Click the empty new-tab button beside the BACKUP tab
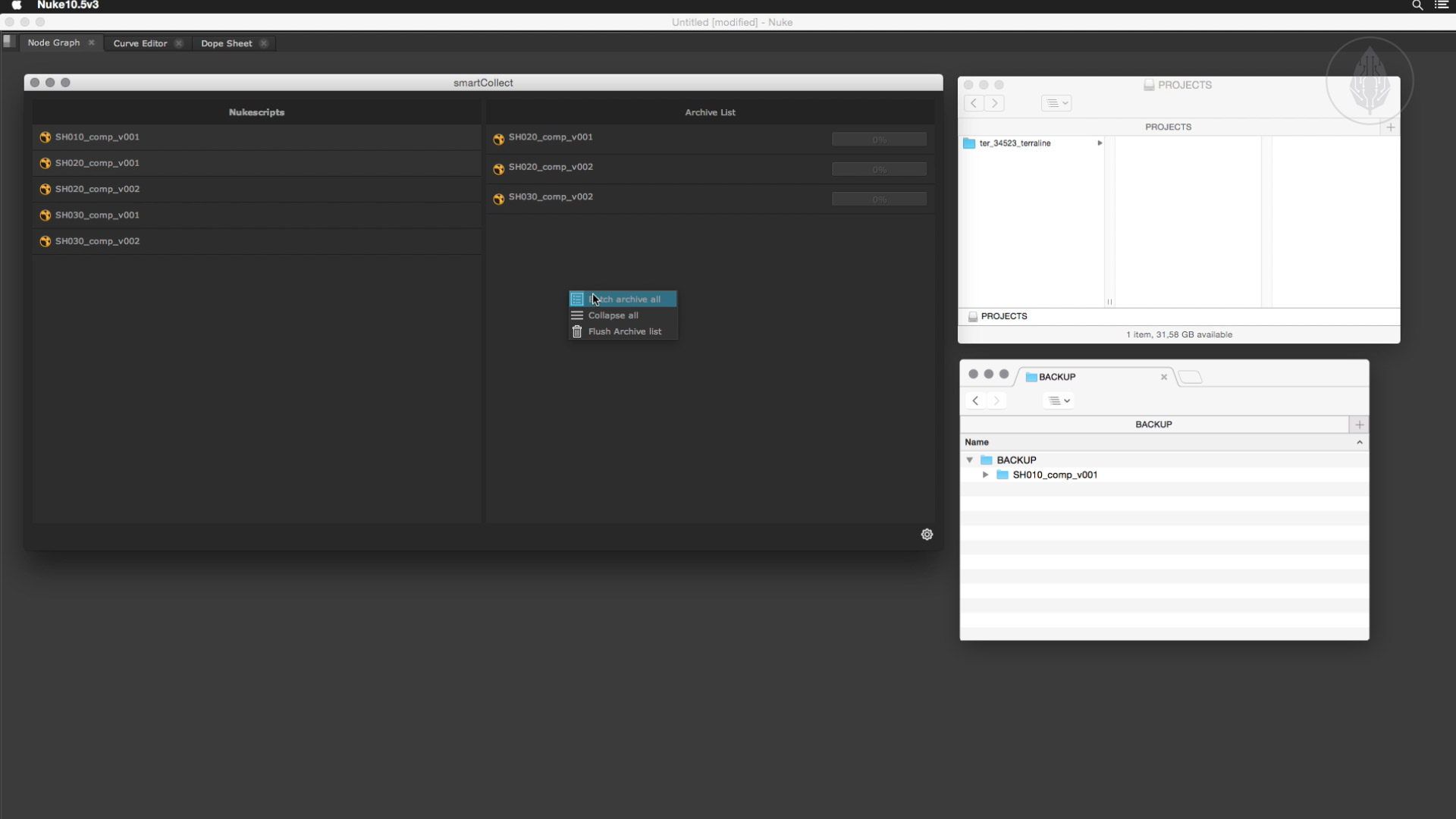Viewport: 1456px width, 819px height. (x=1191, y=377)
